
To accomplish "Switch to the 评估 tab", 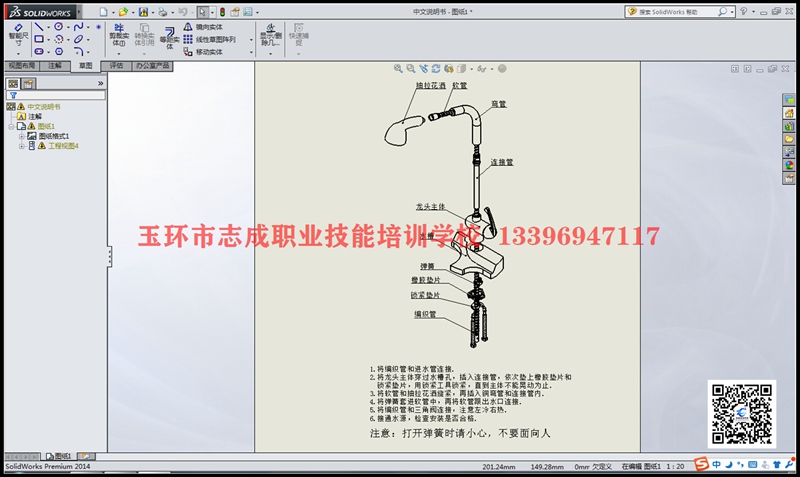I will 116,65.
